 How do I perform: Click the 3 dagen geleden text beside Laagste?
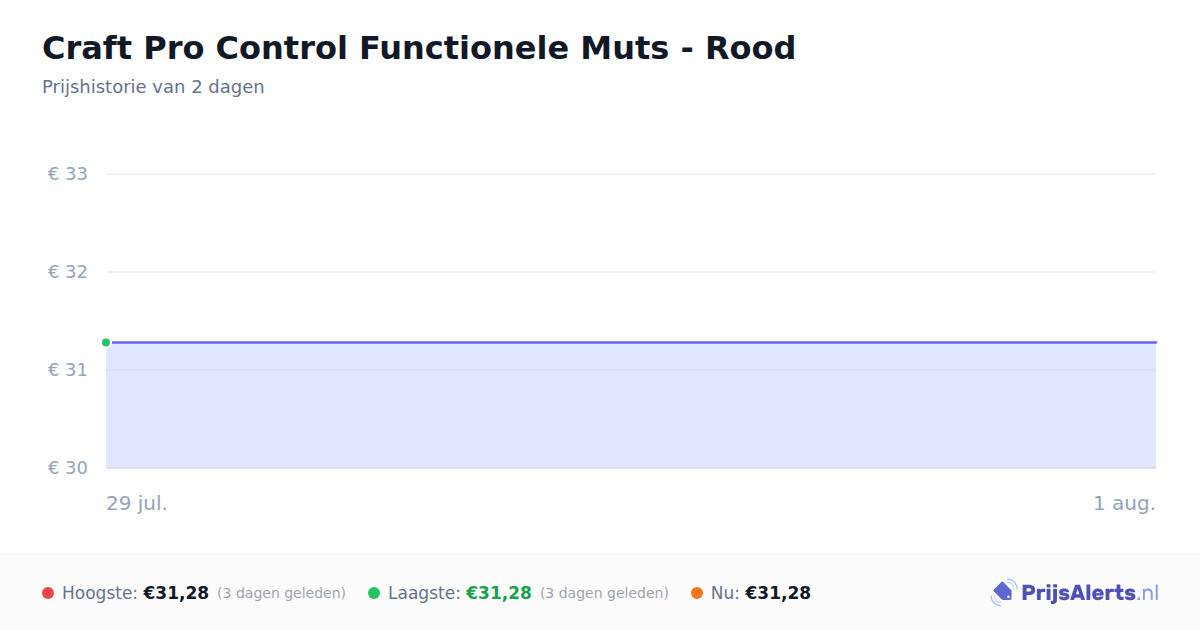604,593
